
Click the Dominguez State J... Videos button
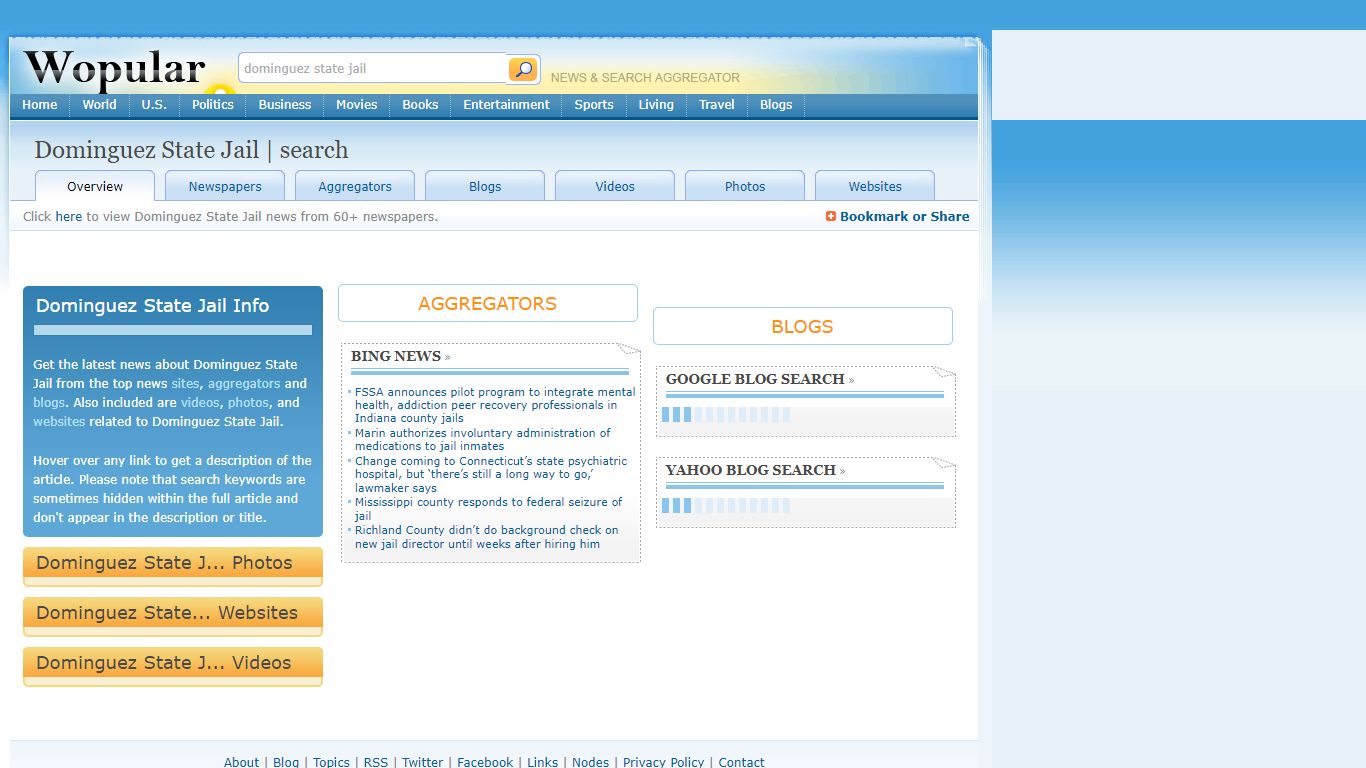pyautogui.click(x=173, y=666)
